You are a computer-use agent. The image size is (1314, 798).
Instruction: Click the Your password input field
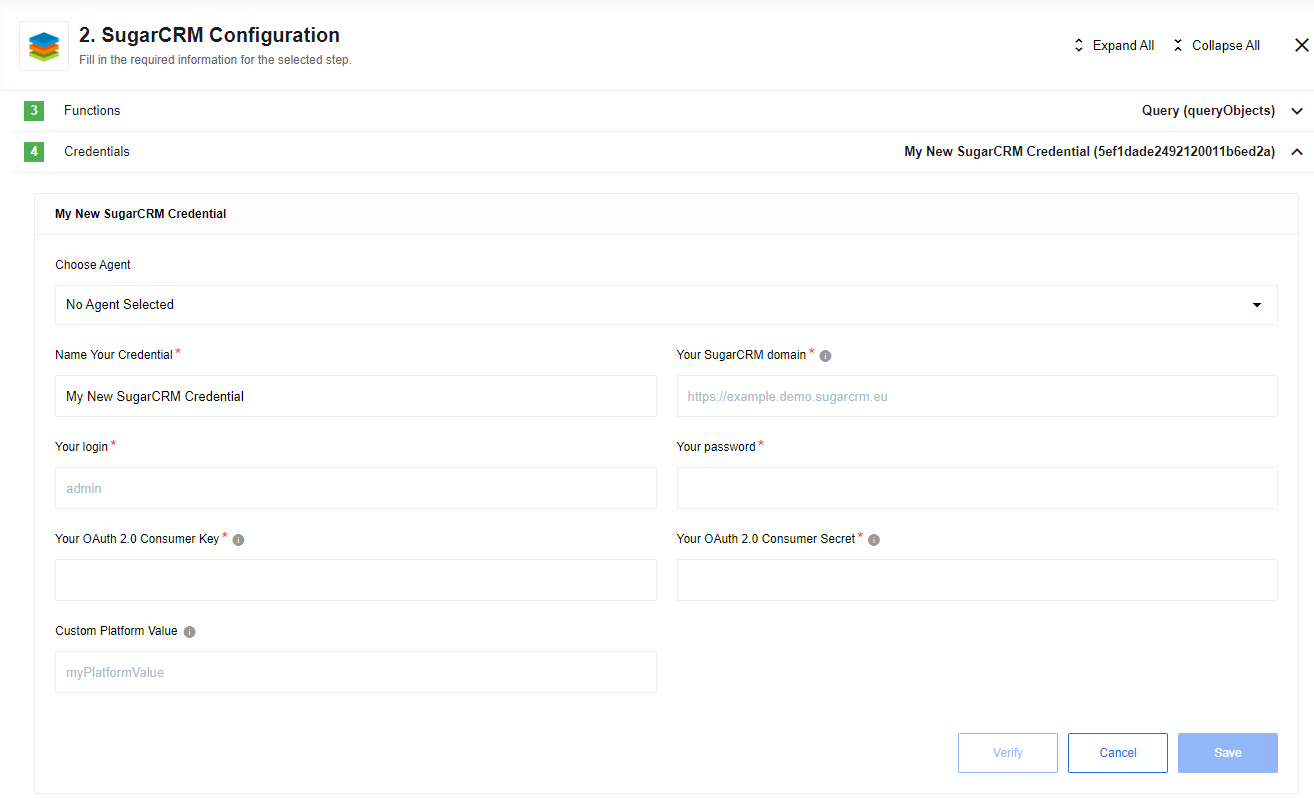(977, 488)
